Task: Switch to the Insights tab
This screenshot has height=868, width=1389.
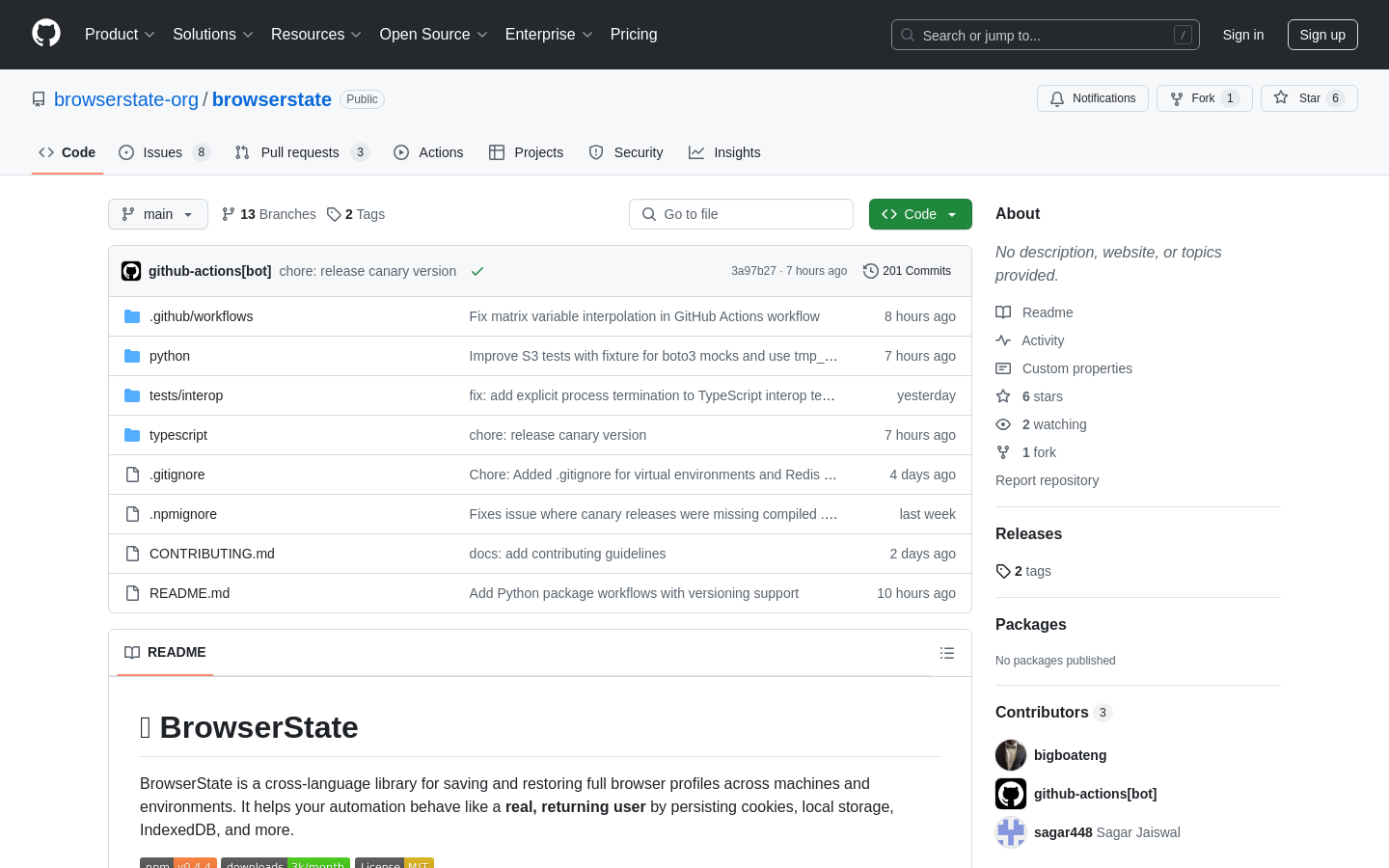Action: click(724, 152)
